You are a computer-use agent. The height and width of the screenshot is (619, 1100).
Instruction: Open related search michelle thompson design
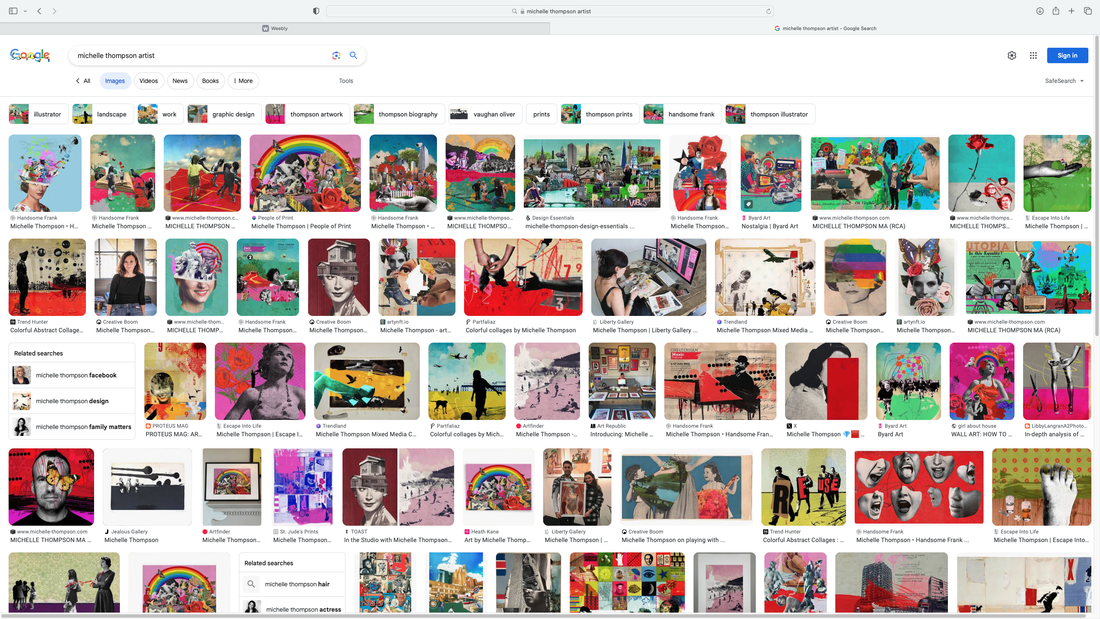72,401
